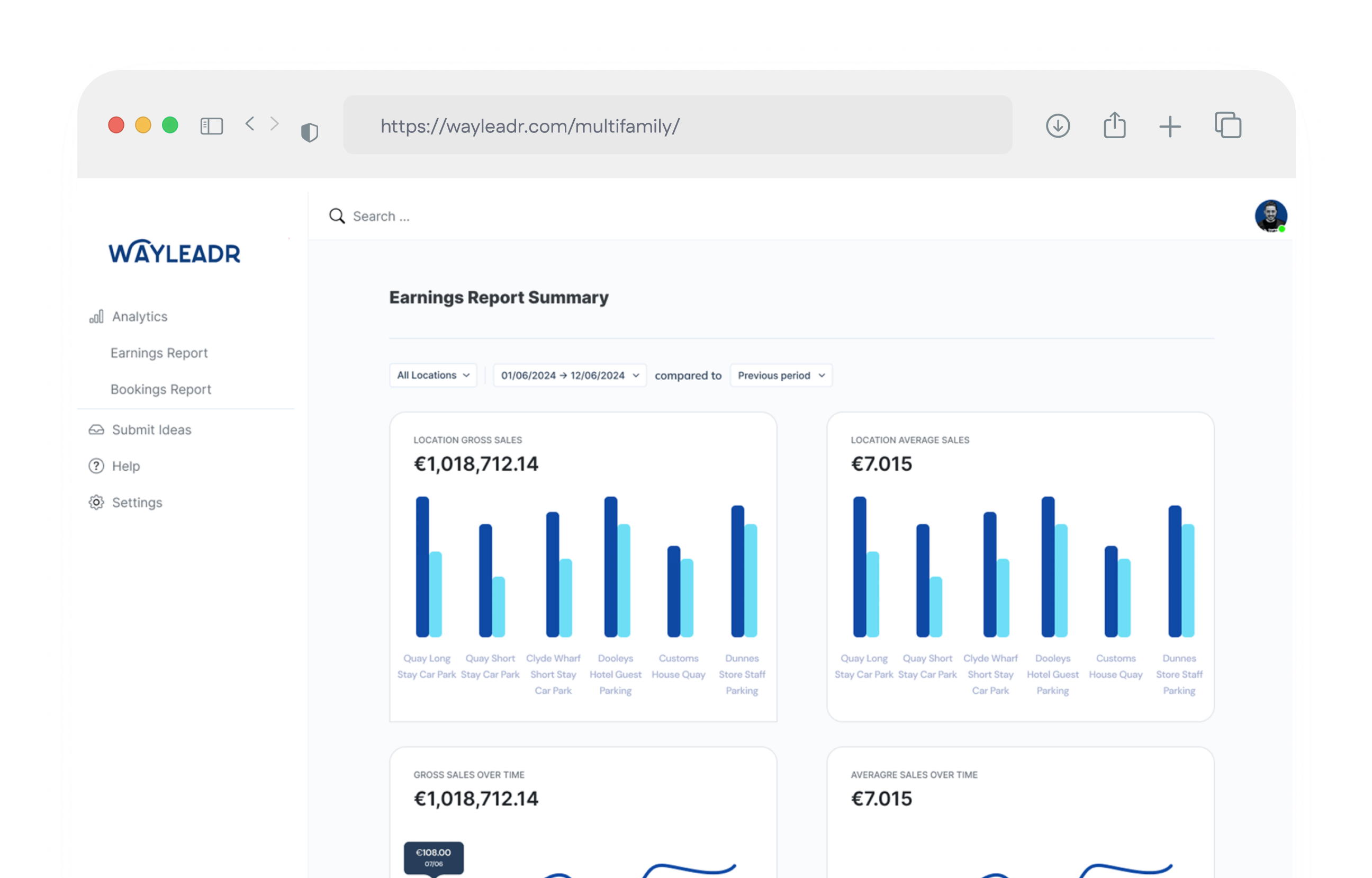Click the €108.00 tooltip on Gross Sales Over Time

pyautogui.click(x=433, y=857)
